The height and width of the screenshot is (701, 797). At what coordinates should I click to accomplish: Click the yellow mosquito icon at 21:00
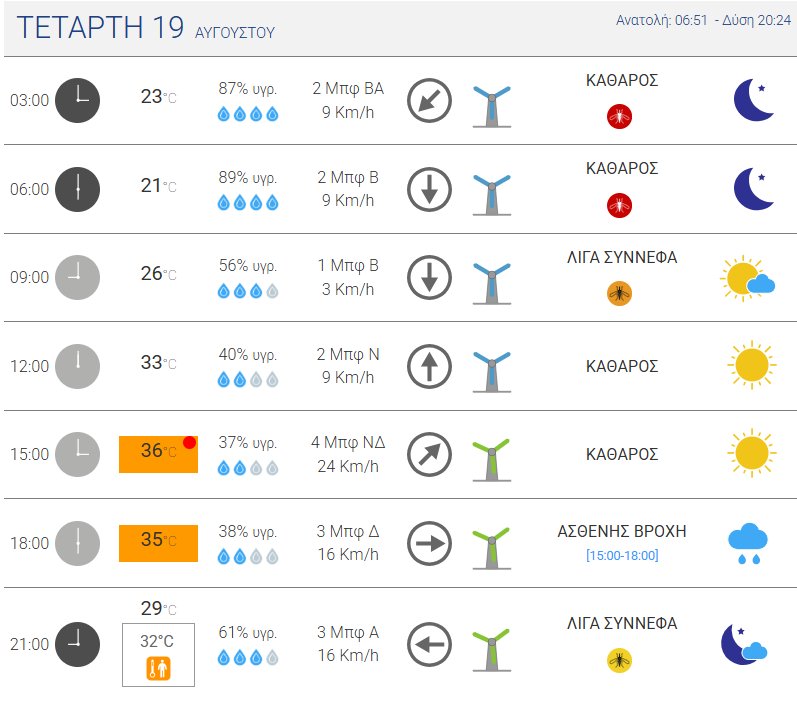pos(619,660)
